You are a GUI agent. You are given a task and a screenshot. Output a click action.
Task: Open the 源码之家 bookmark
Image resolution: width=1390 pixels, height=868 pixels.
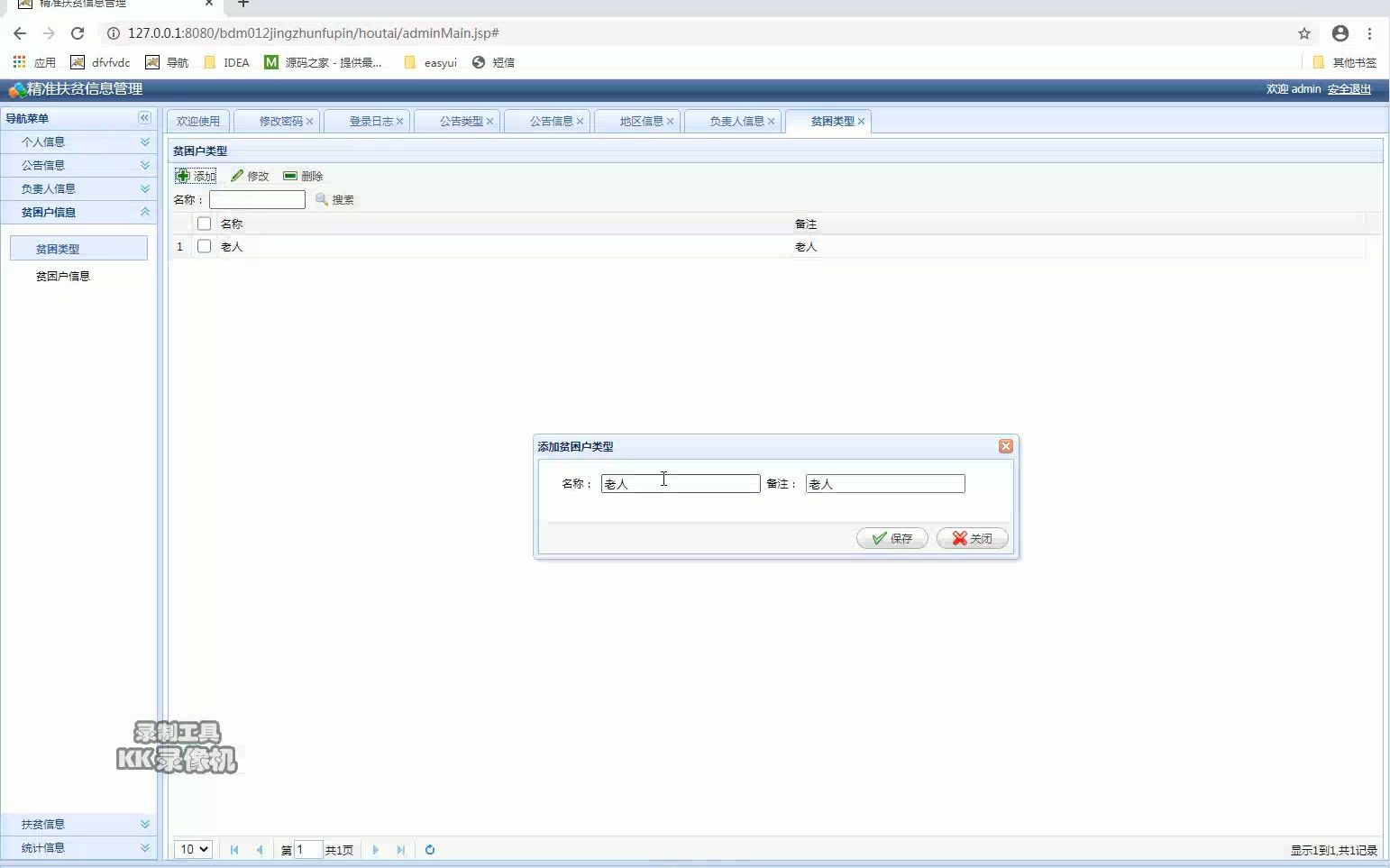pos(323,62)
